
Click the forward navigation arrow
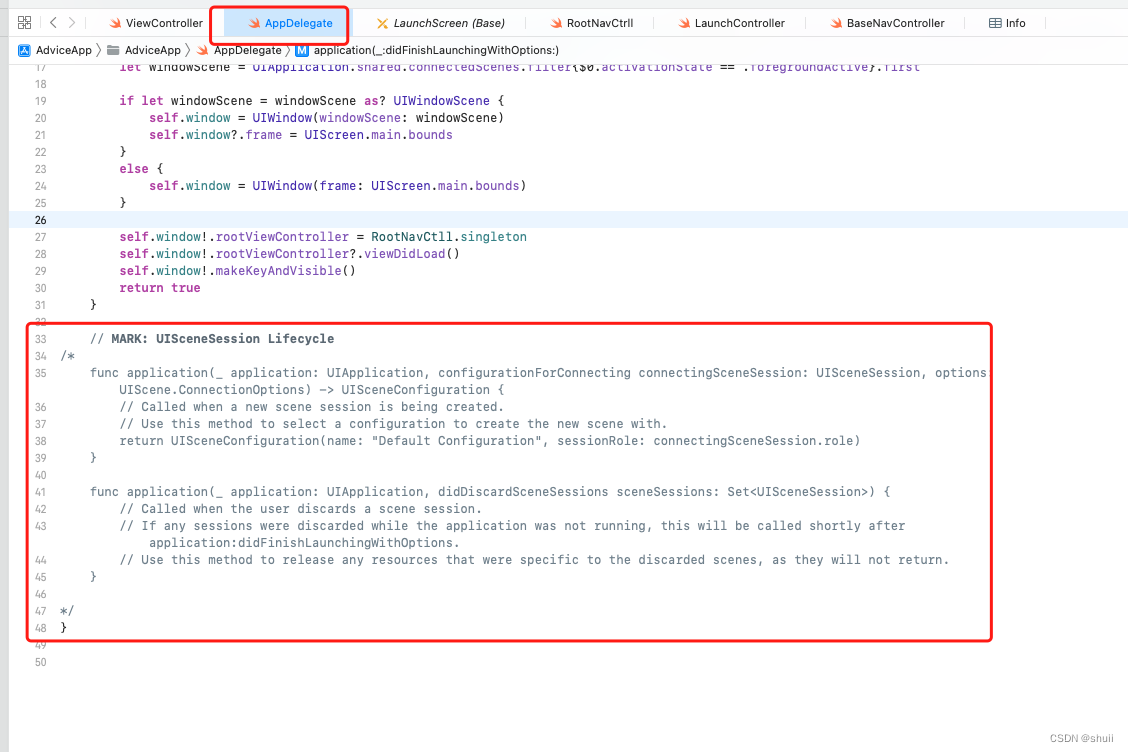coord(71,22)
